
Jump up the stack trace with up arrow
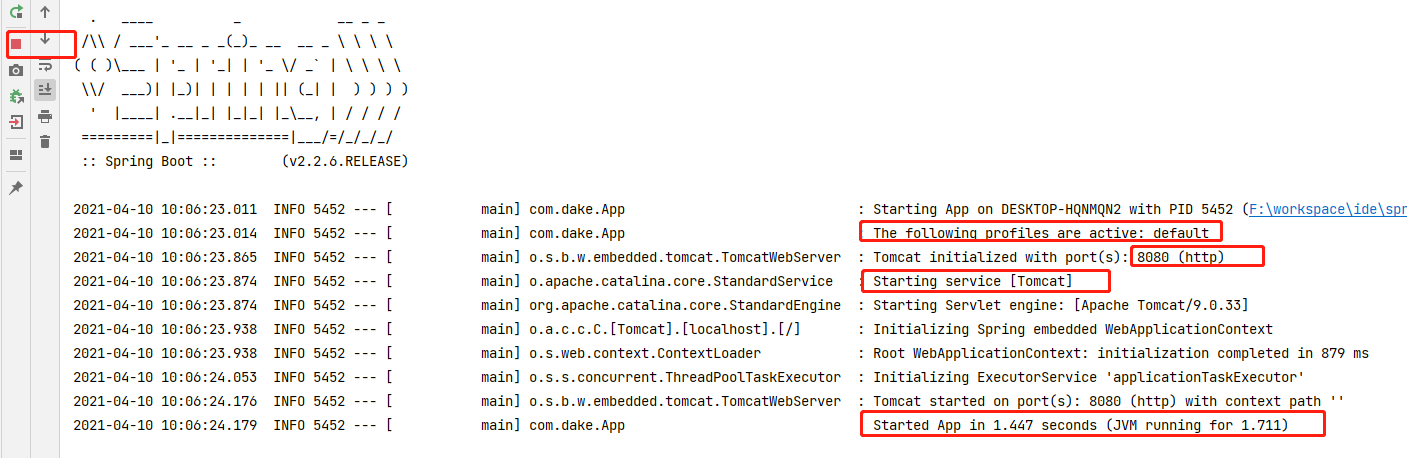point(45,13)
